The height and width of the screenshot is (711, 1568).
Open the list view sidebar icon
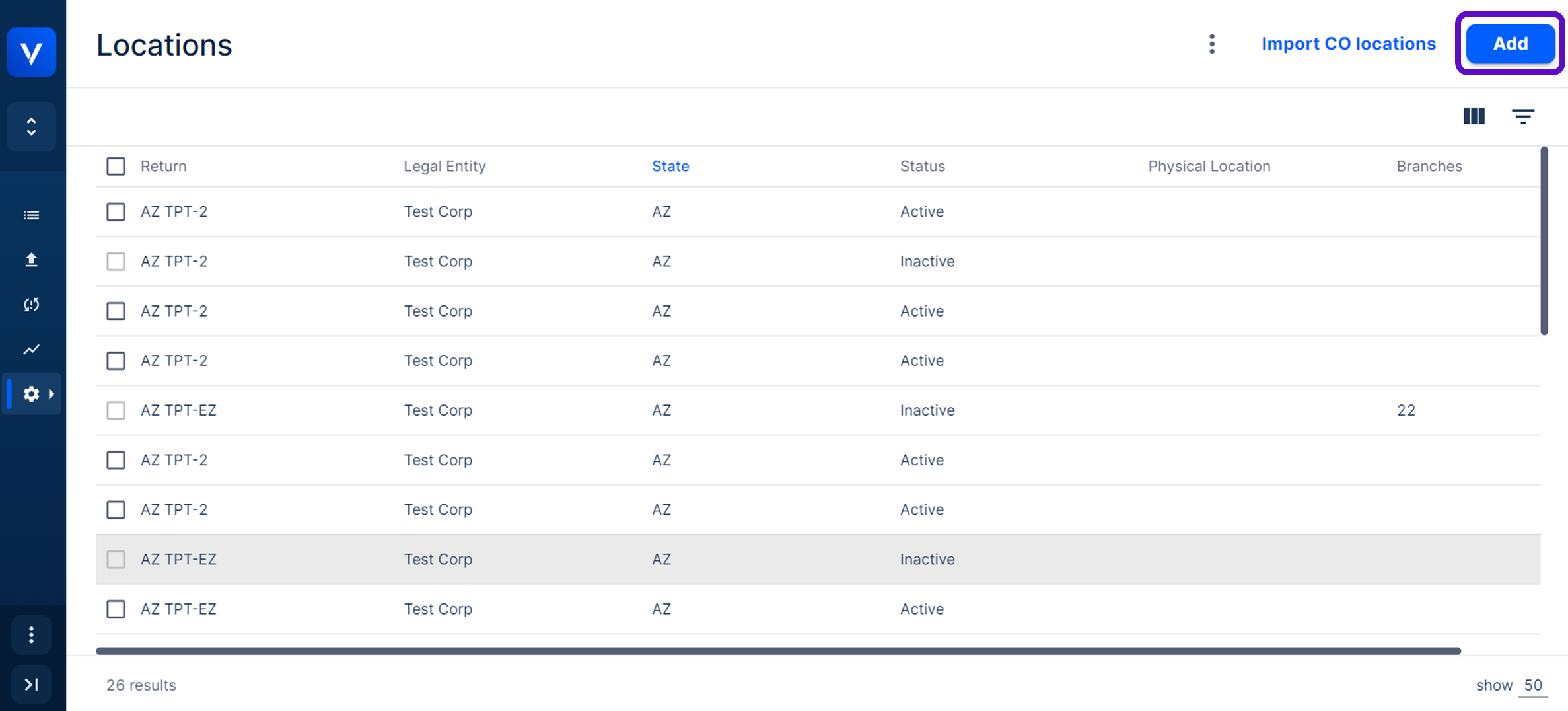point(31,215)
